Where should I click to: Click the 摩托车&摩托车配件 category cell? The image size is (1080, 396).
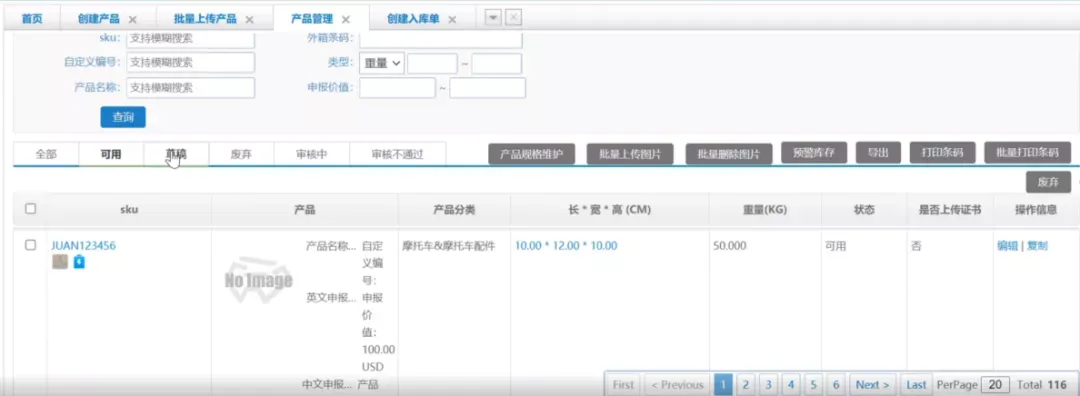pyautogui.click(x=448, y=245)
